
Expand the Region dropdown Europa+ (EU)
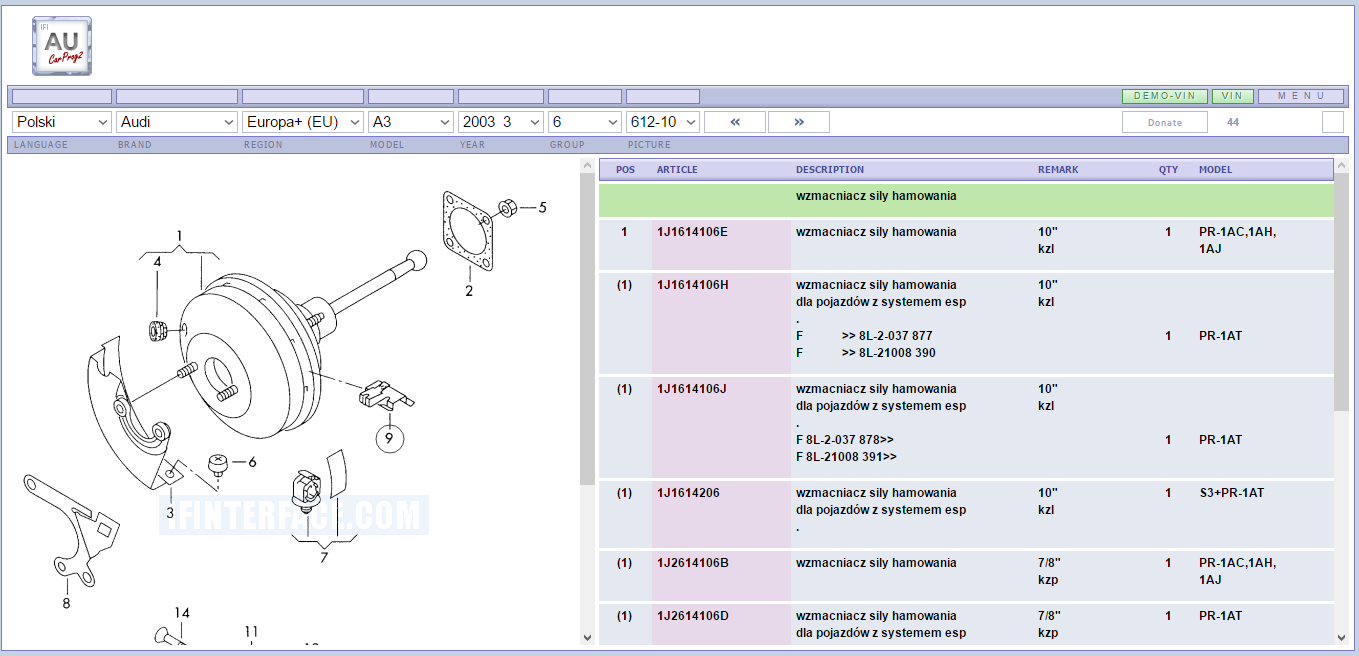point(303,122)
